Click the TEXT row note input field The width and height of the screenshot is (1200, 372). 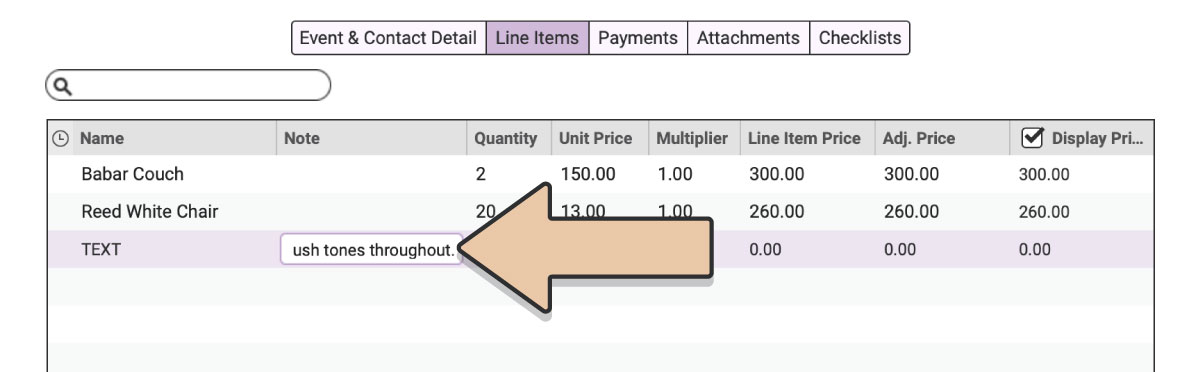tap(371, 250)
